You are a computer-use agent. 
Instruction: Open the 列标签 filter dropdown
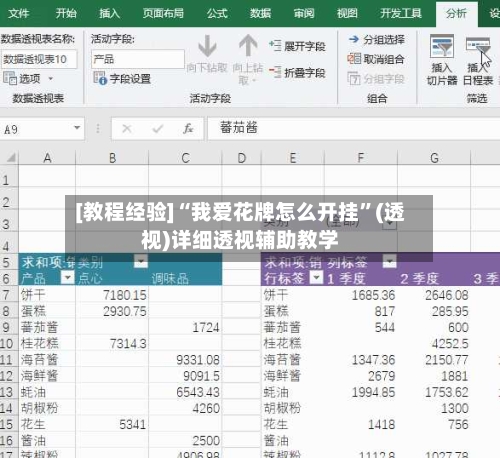tap(389, 261)
